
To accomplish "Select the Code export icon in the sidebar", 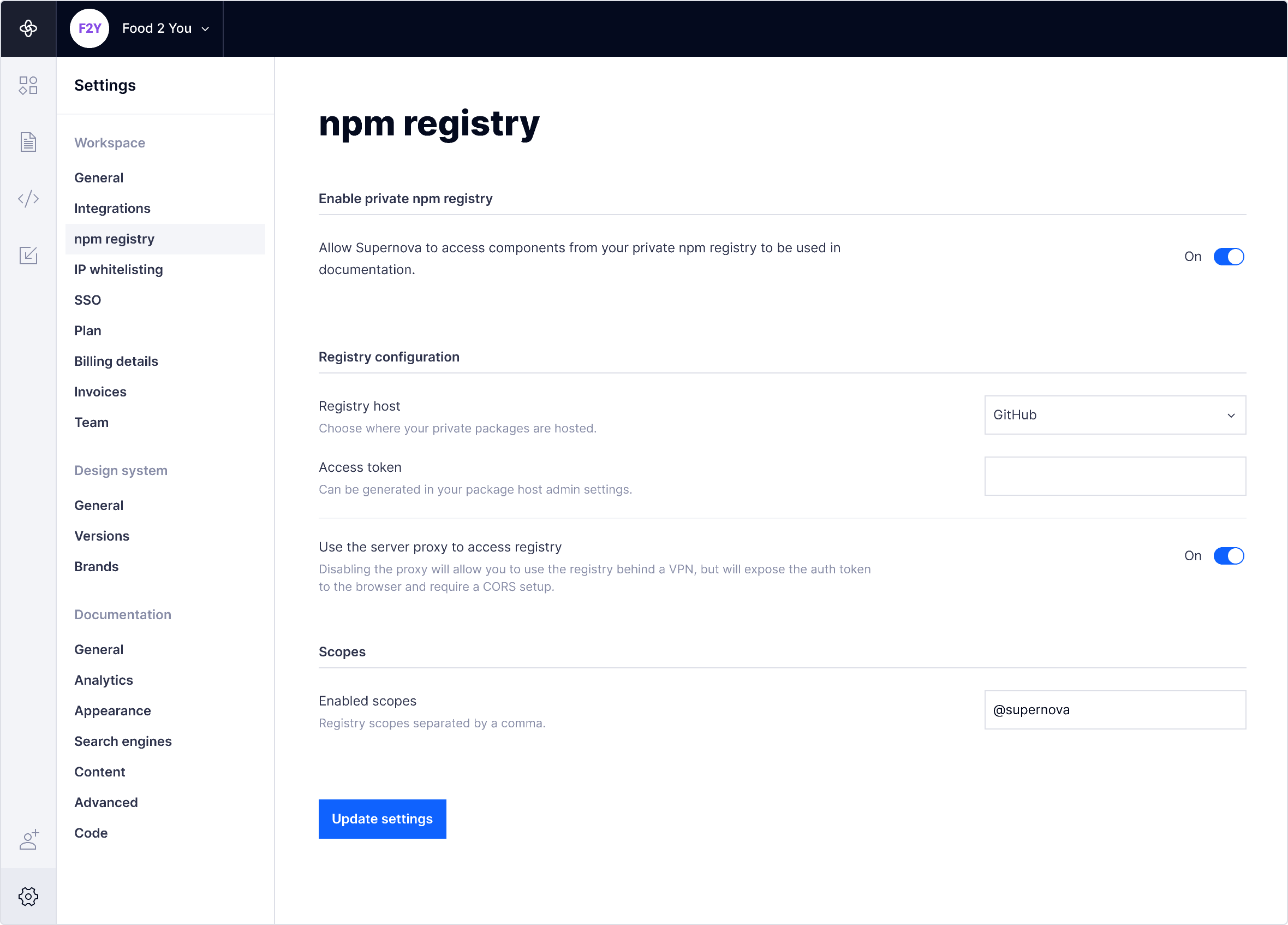I will [28, 199].
